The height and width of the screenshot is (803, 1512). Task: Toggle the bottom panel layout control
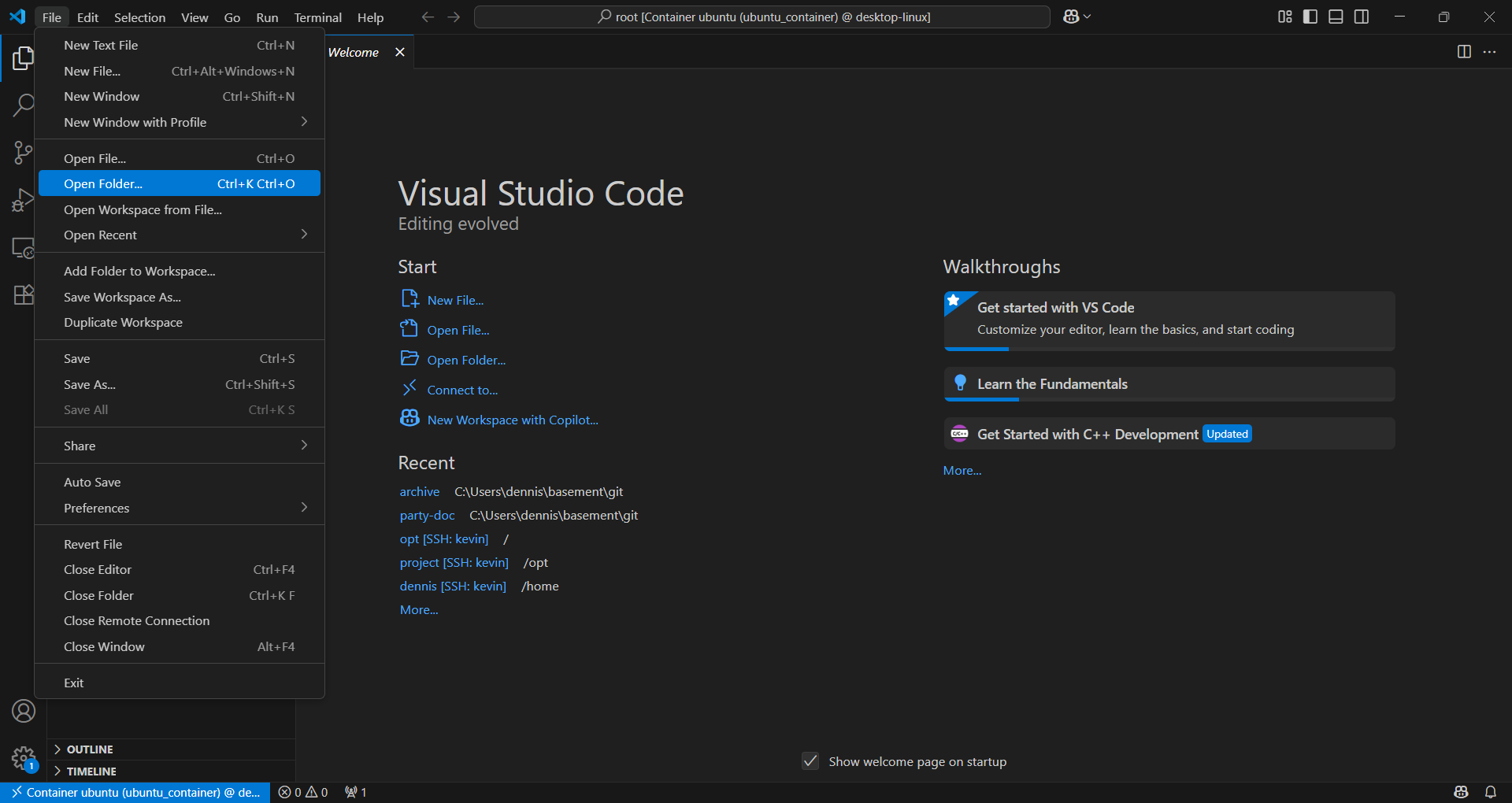[x=1336, y=17]
